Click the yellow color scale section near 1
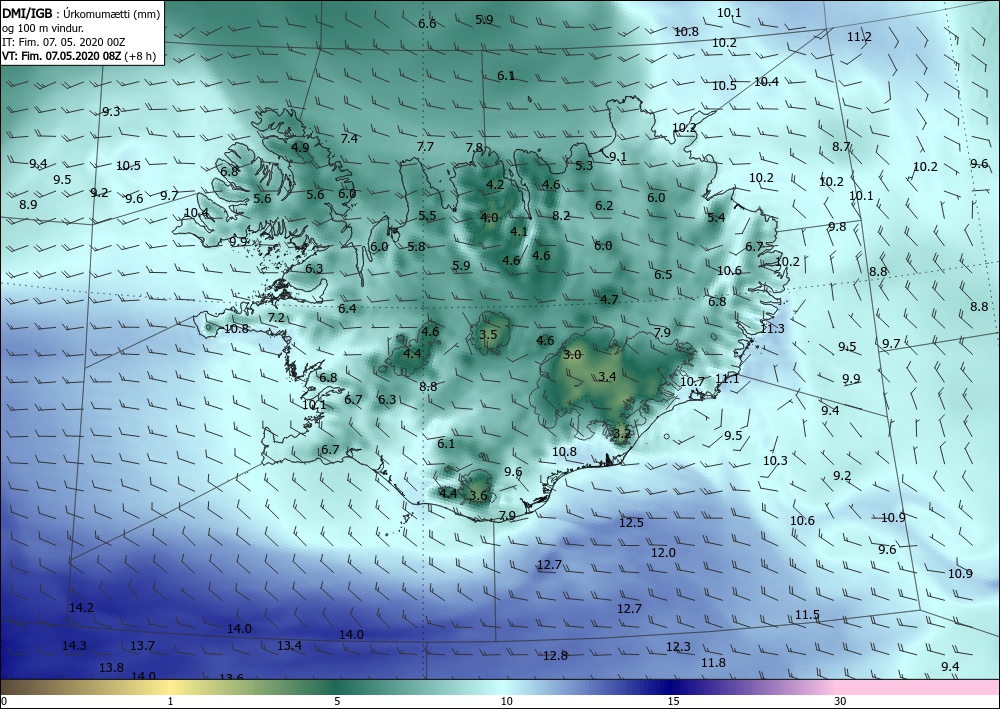The image size is (1000, 709). pyautogui.click(x=170, y=687)
